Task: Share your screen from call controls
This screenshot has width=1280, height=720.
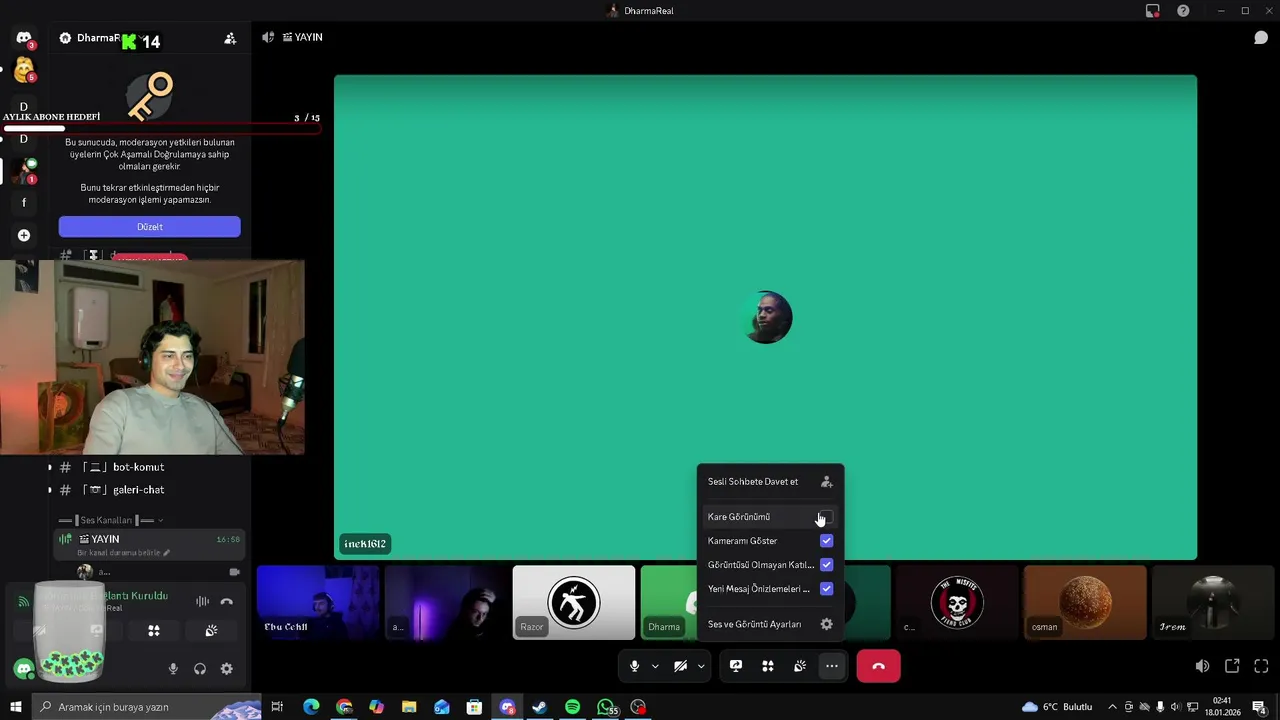Action: coord(736,666)
